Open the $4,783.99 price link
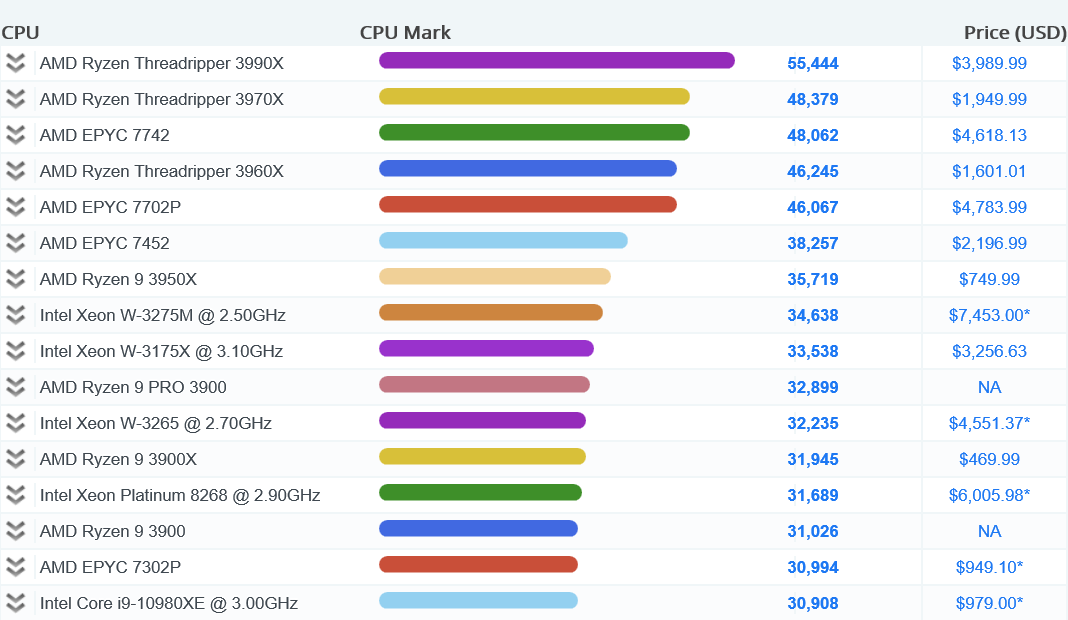 (x=989, y=207)
